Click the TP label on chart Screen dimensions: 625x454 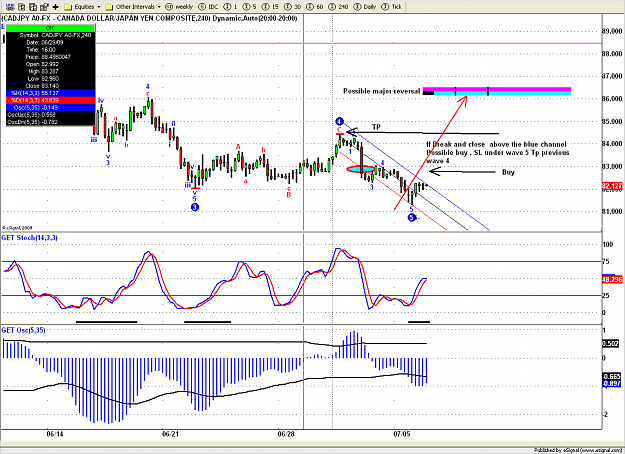tap(376, 127)
